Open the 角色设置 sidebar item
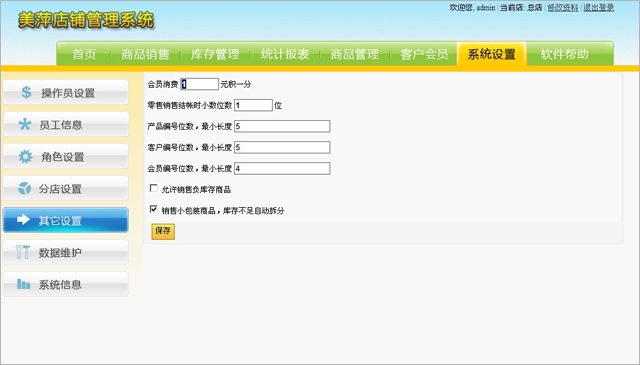The height and width of the screenshot is (365, 640). click(66, 156)
